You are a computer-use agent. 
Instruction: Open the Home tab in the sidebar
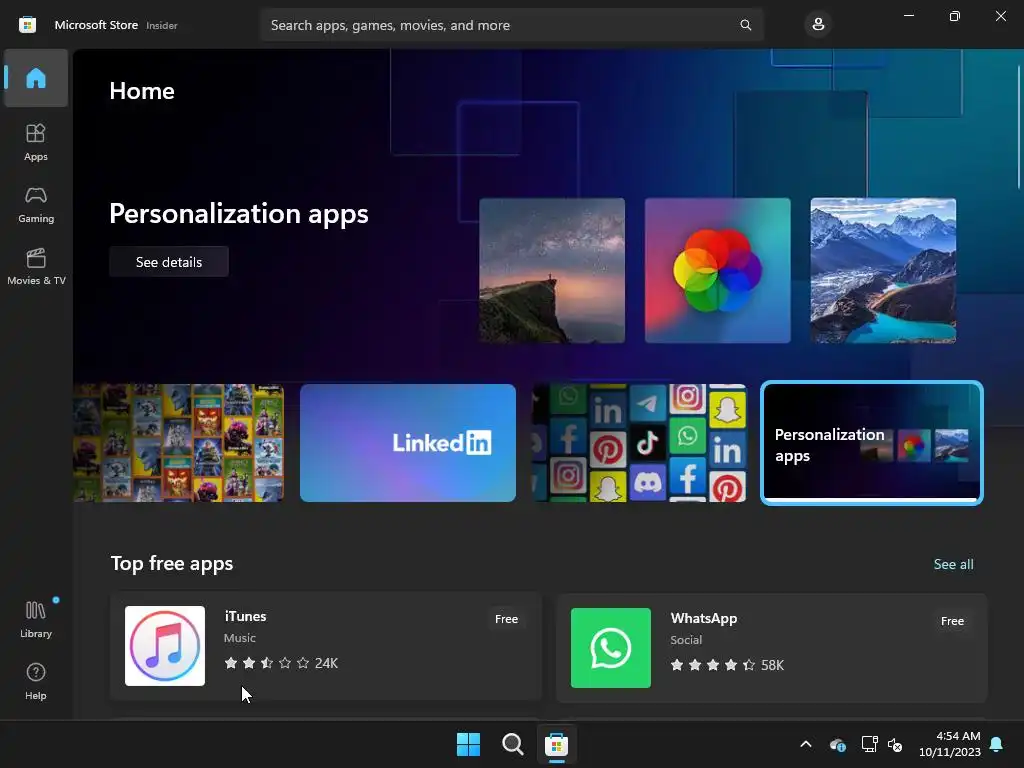point(36,78)
